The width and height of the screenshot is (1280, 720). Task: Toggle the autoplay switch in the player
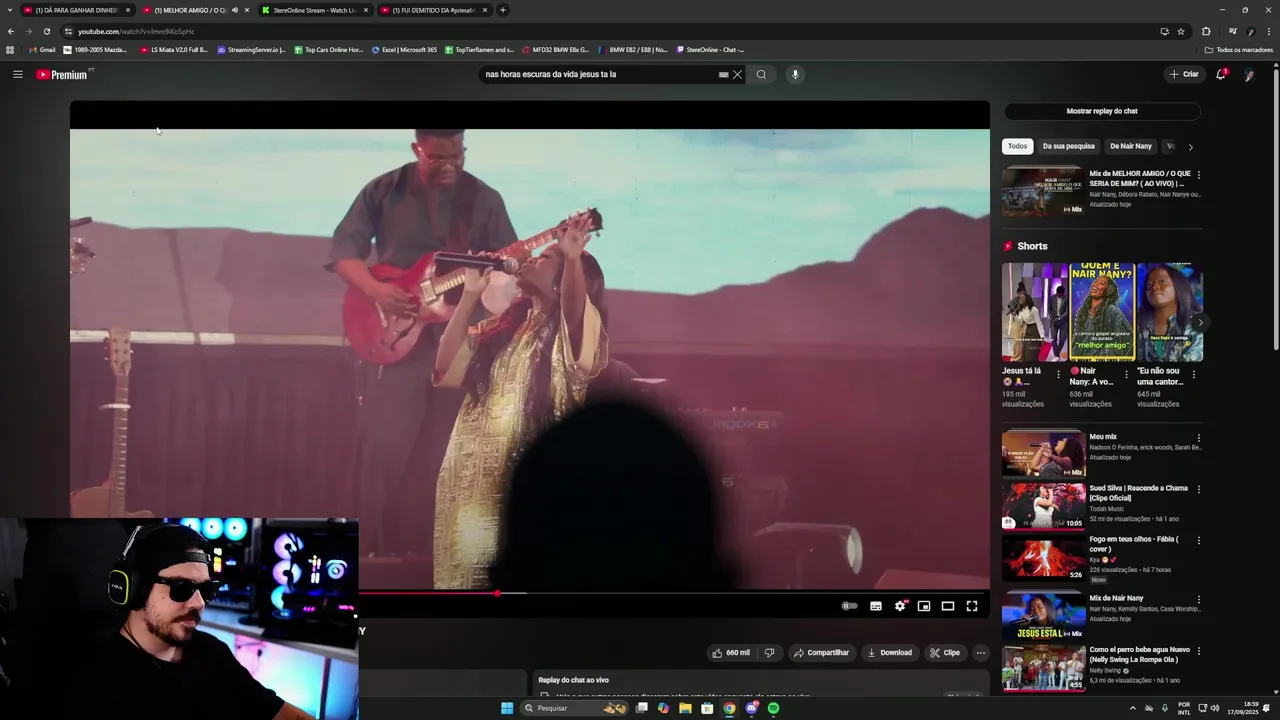pyautogui.click(x=849, y=606)
